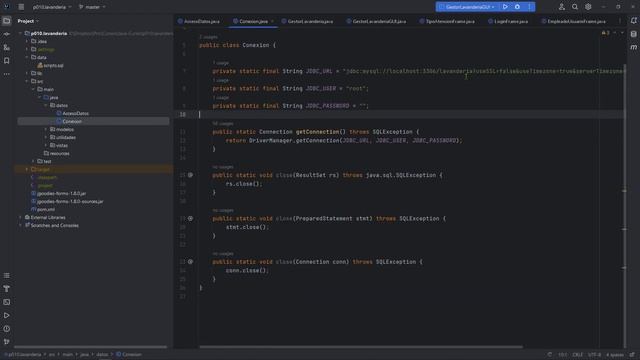
Task: Open the Terminal tool window
Action: tap(7, 302)
